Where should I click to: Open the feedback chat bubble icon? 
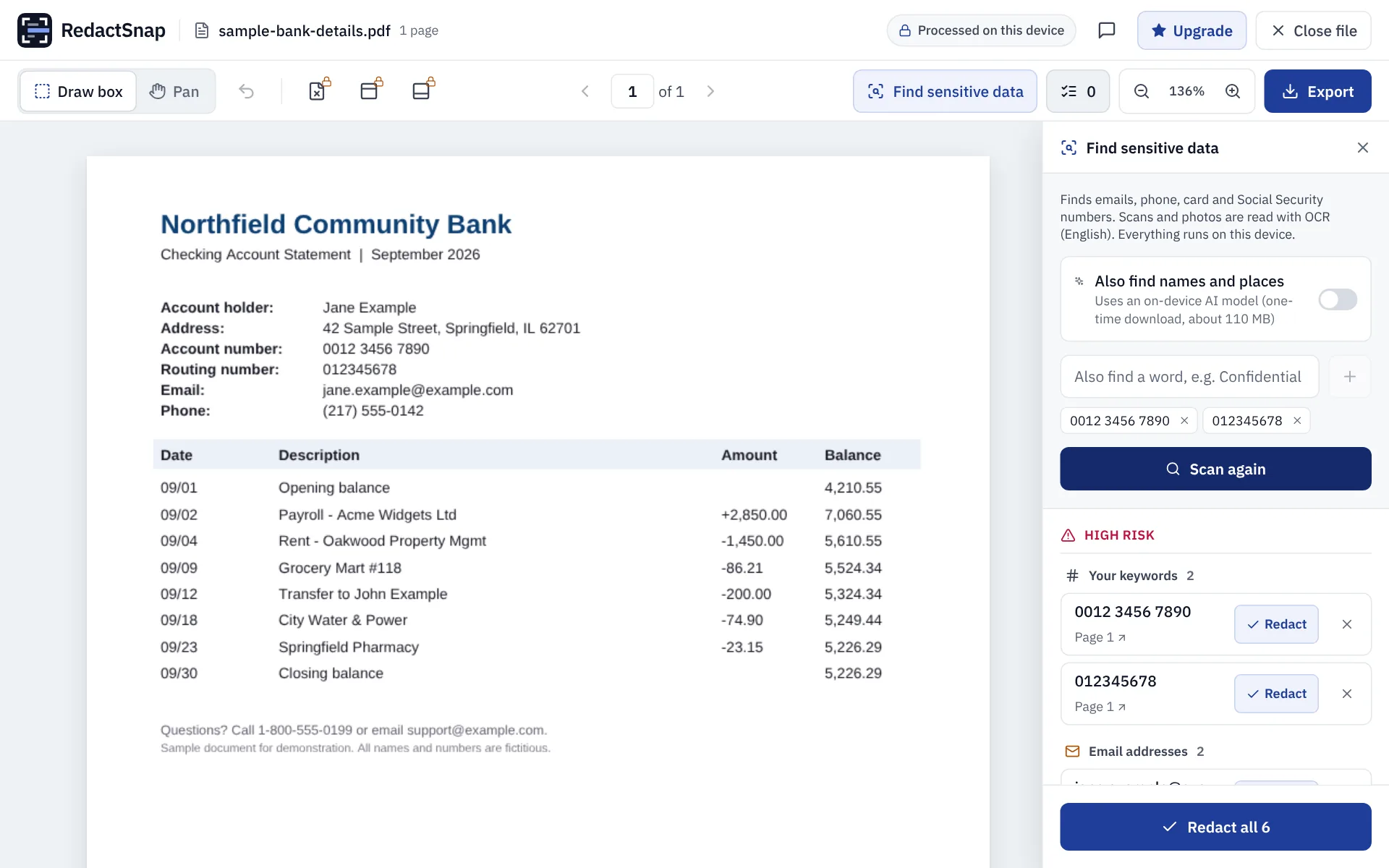pos(1106,30)
